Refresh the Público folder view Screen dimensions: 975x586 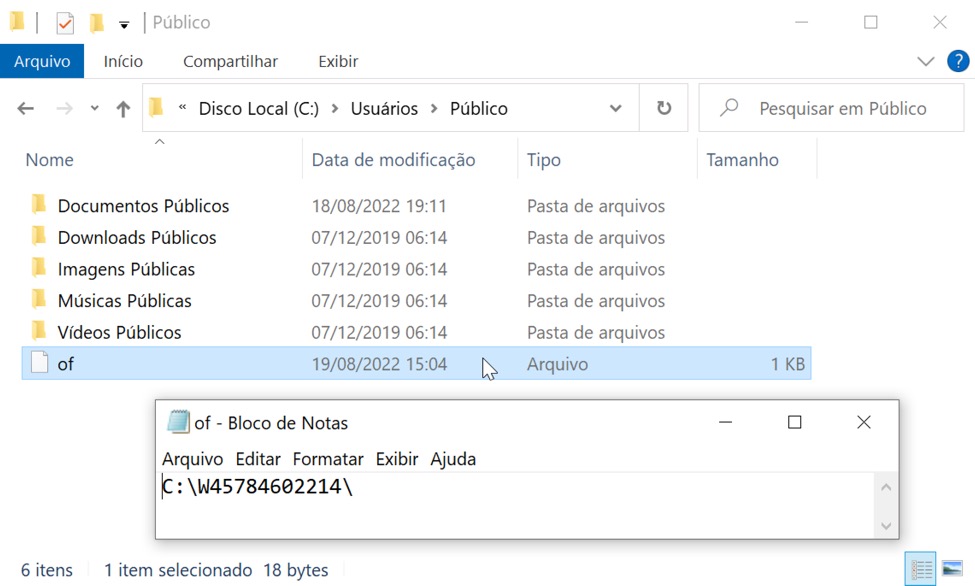pos(664,109)
